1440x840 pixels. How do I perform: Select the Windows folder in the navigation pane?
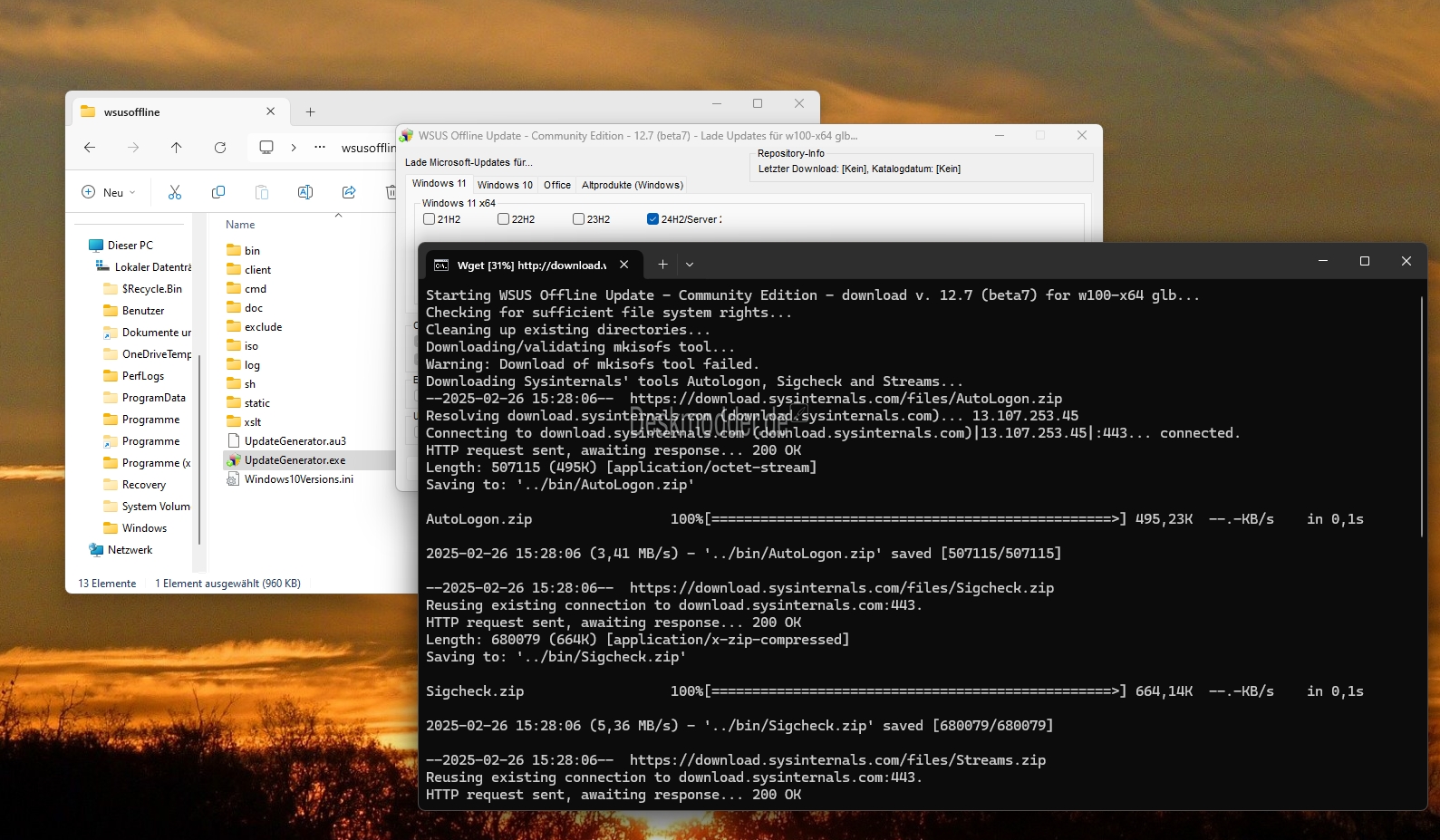(147, 528)
